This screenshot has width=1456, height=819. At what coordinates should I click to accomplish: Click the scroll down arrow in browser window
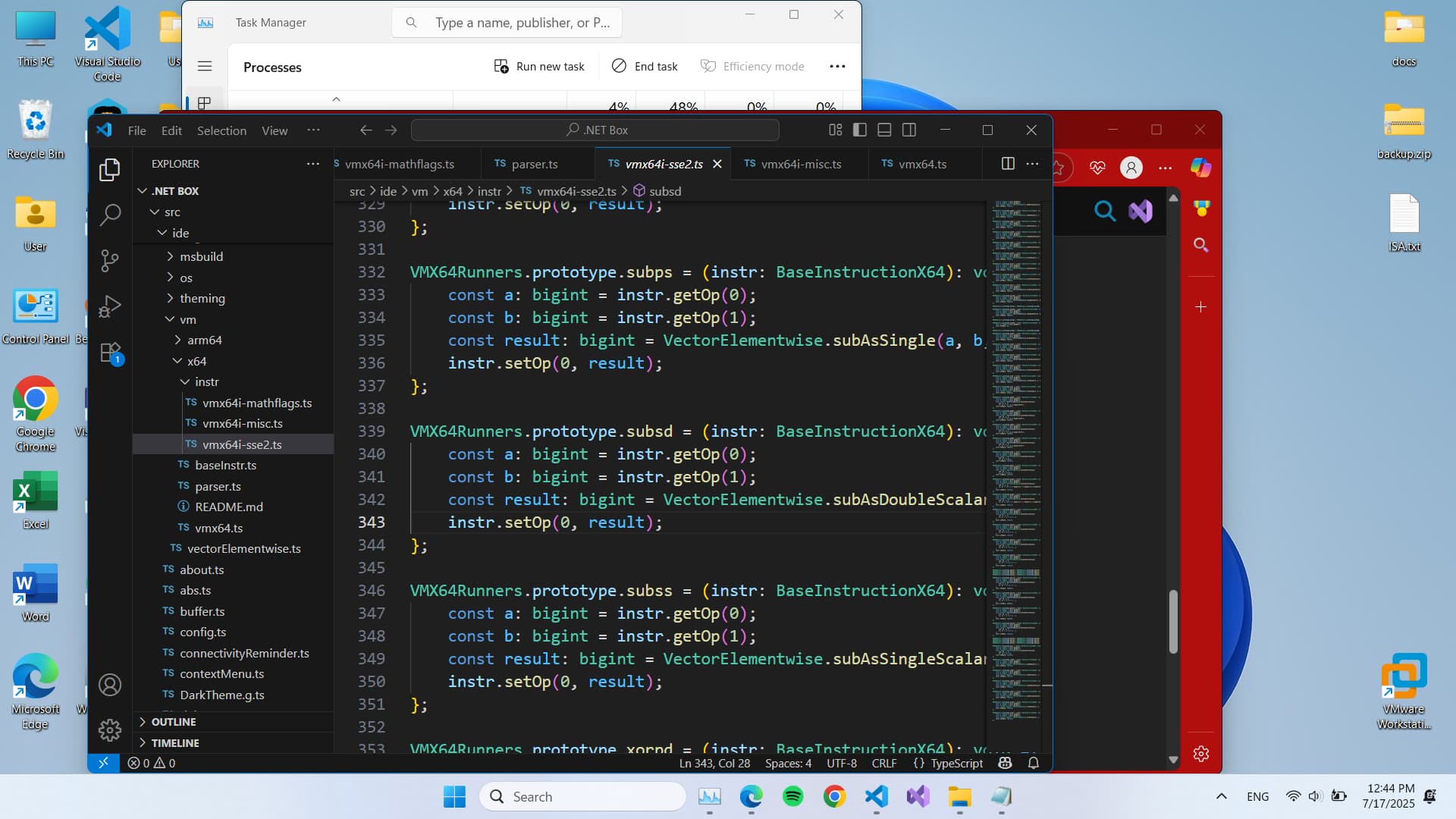click(1173, 760)
